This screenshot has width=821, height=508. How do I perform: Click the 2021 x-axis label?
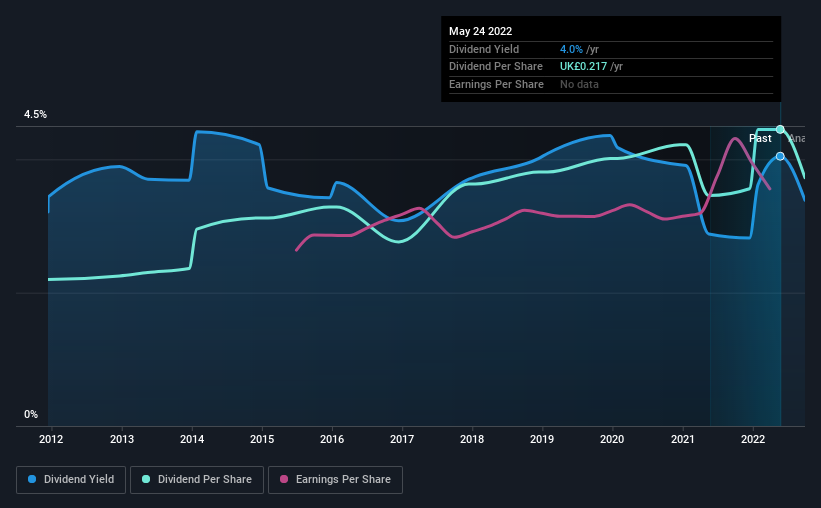tap(683, 439)
